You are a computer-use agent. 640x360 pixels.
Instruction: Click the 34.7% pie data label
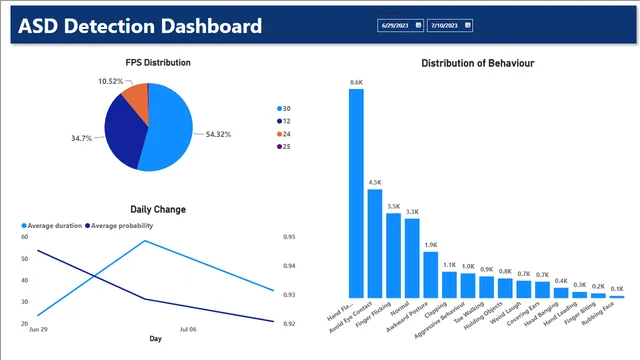pos(82,138)
